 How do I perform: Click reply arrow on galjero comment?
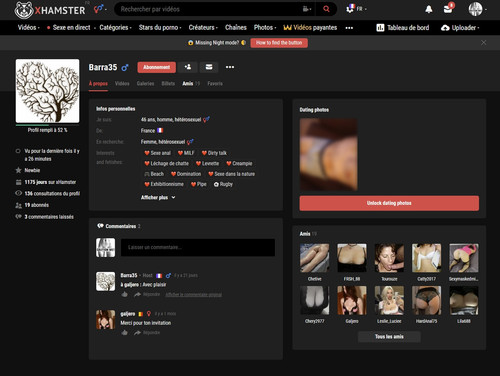click(x=137, y=333)
